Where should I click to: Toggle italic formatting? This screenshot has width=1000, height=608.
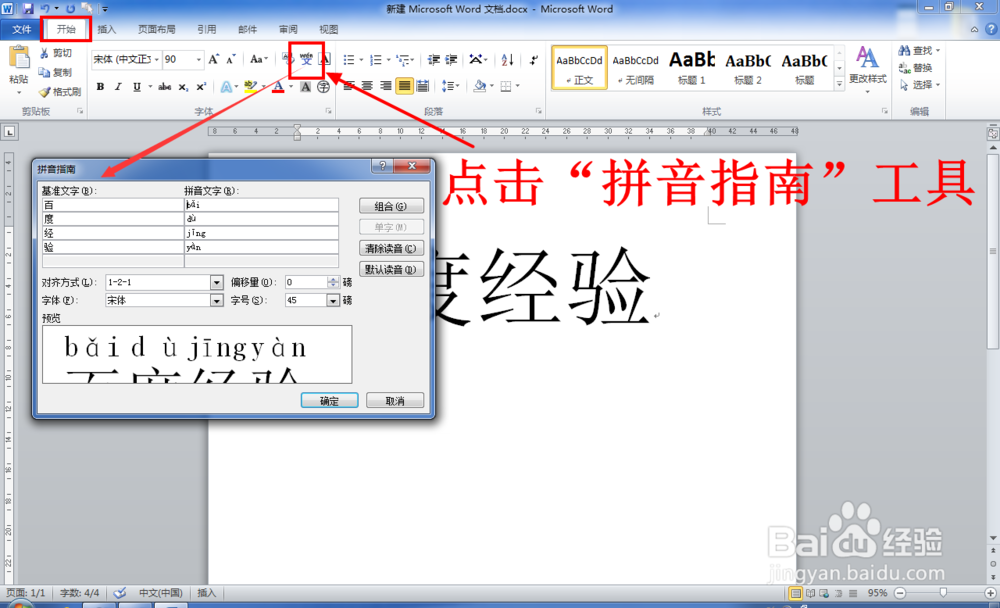[117, 86]
